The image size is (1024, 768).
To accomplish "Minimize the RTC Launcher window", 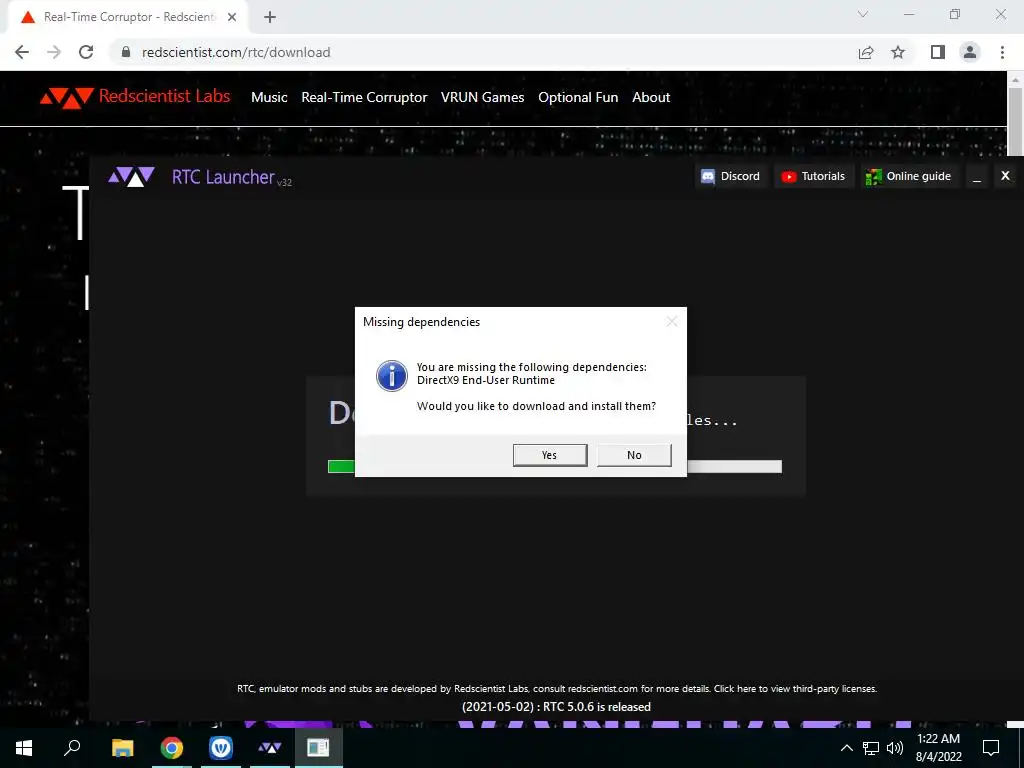I will [977, 176].
